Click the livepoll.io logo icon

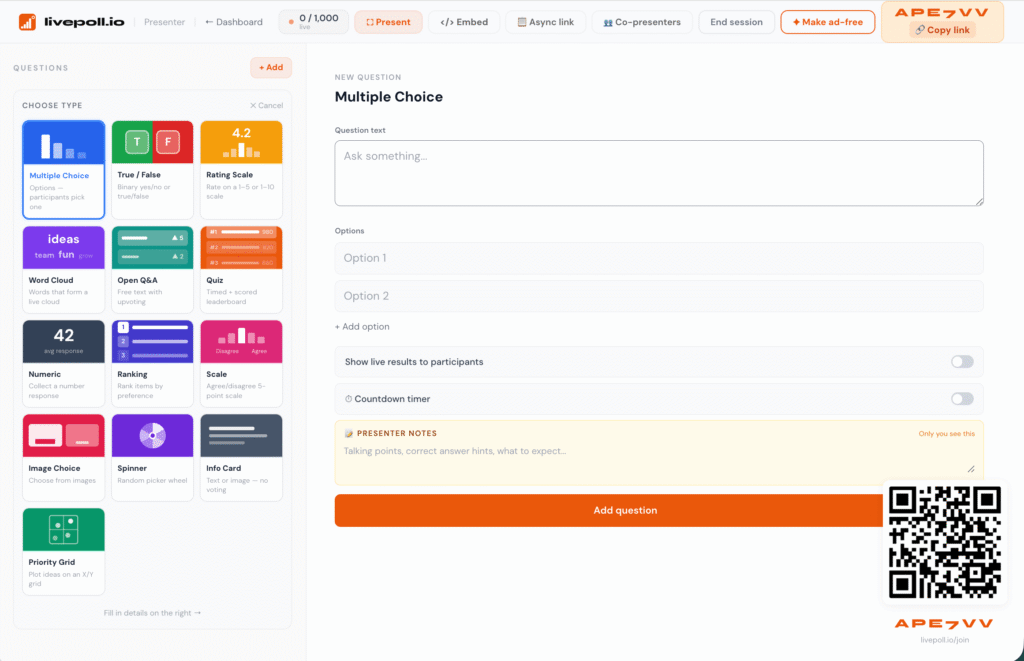27,22
